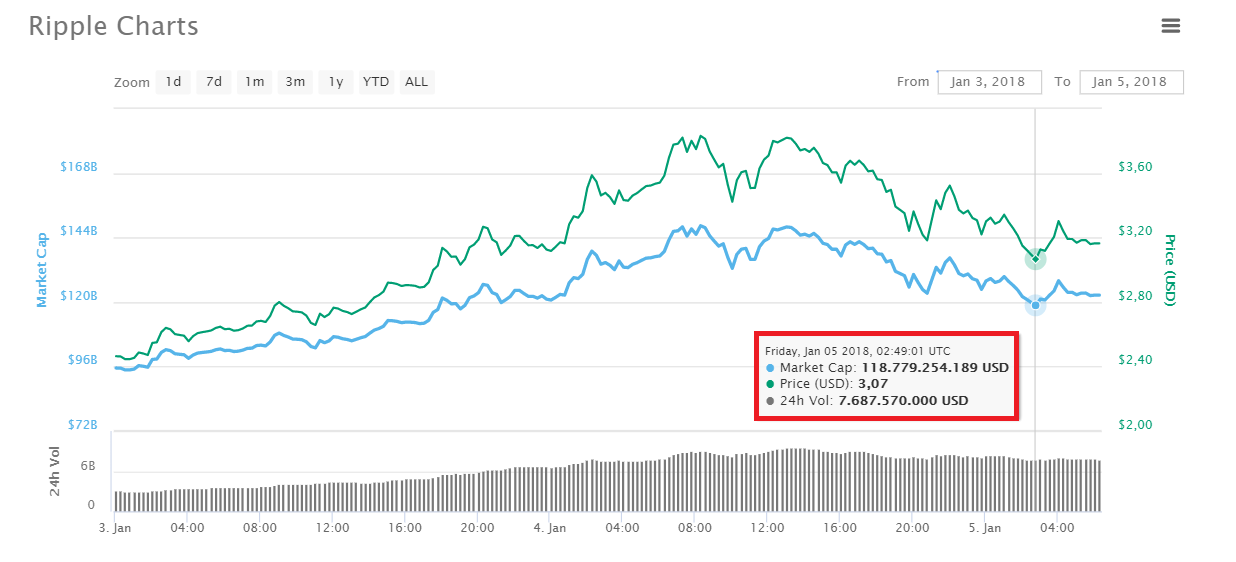Screen dimensions: 1236x562
Task: Click the blue market cap marker dot
Action: click(1035, 304)
